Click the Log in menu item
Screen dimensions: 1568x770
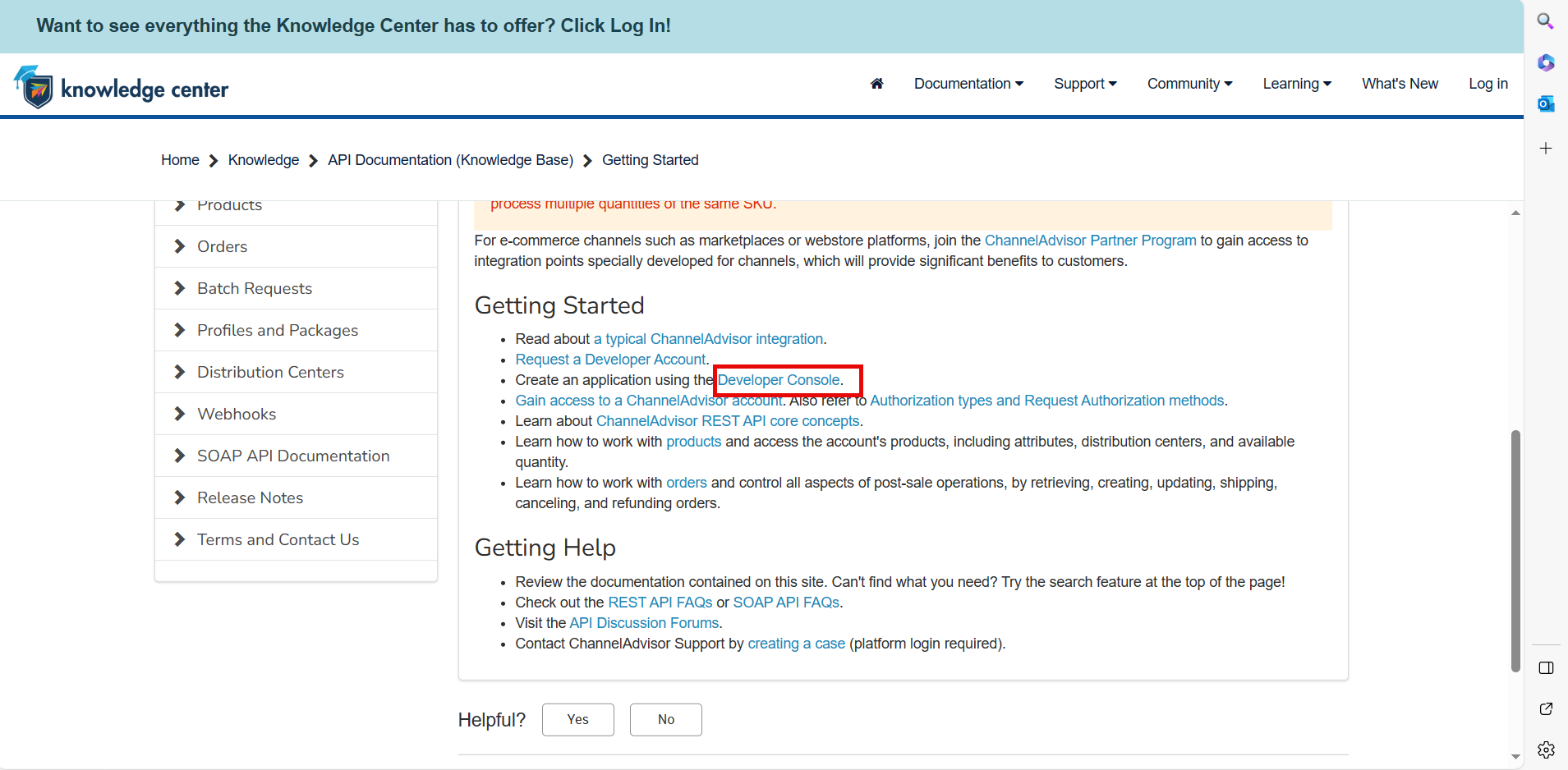1488,84
